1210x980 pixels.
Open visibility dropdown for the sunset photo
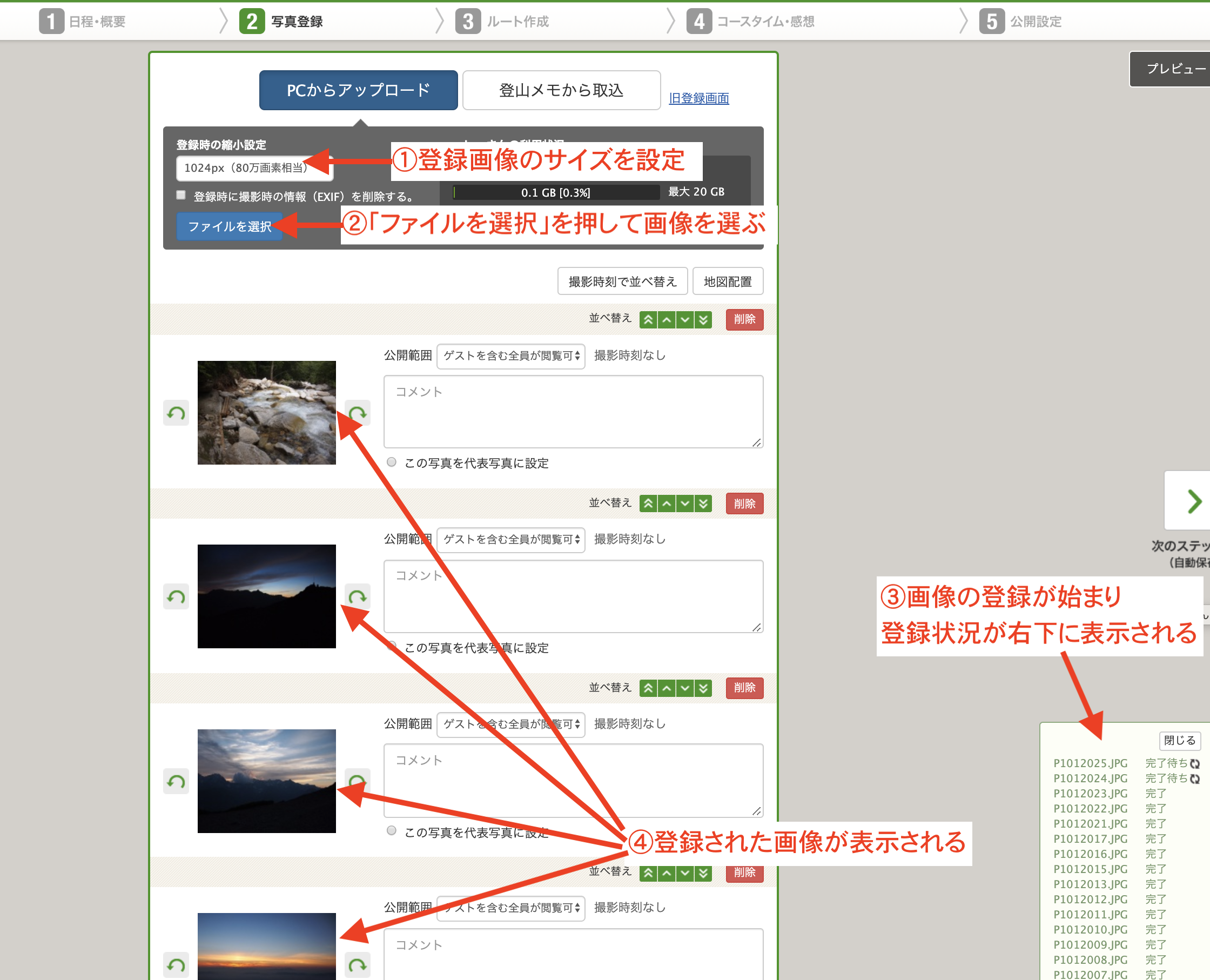tap(511, 908)
